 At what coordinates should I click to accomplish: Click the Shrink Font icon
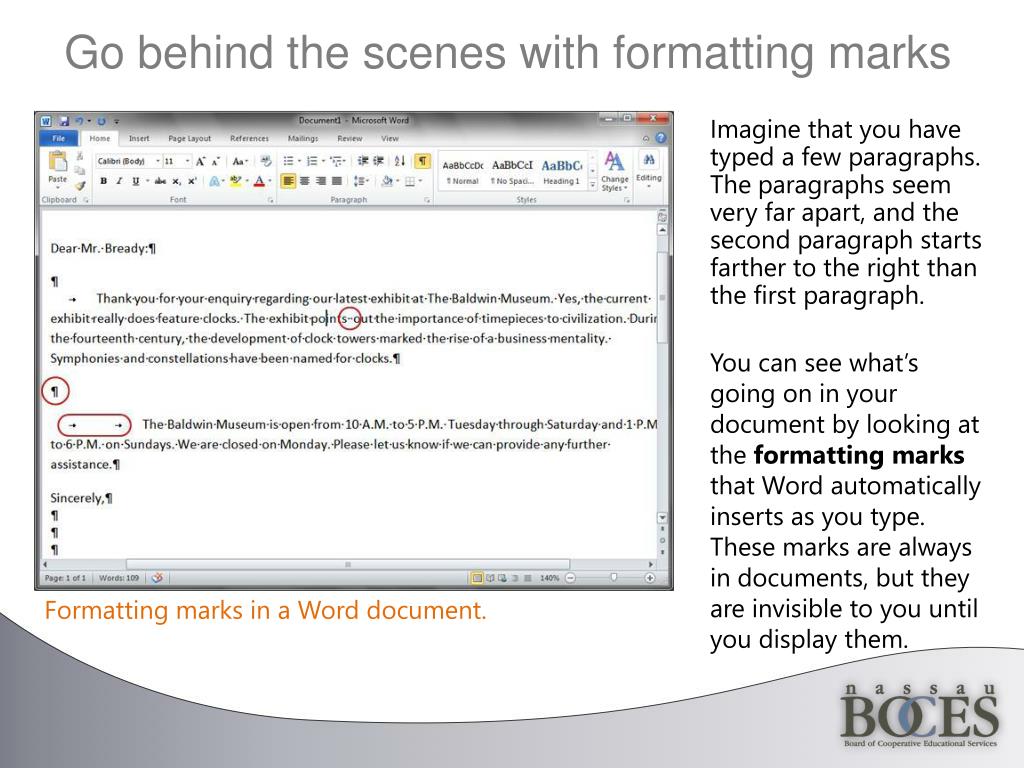click(x=216, y=161)
